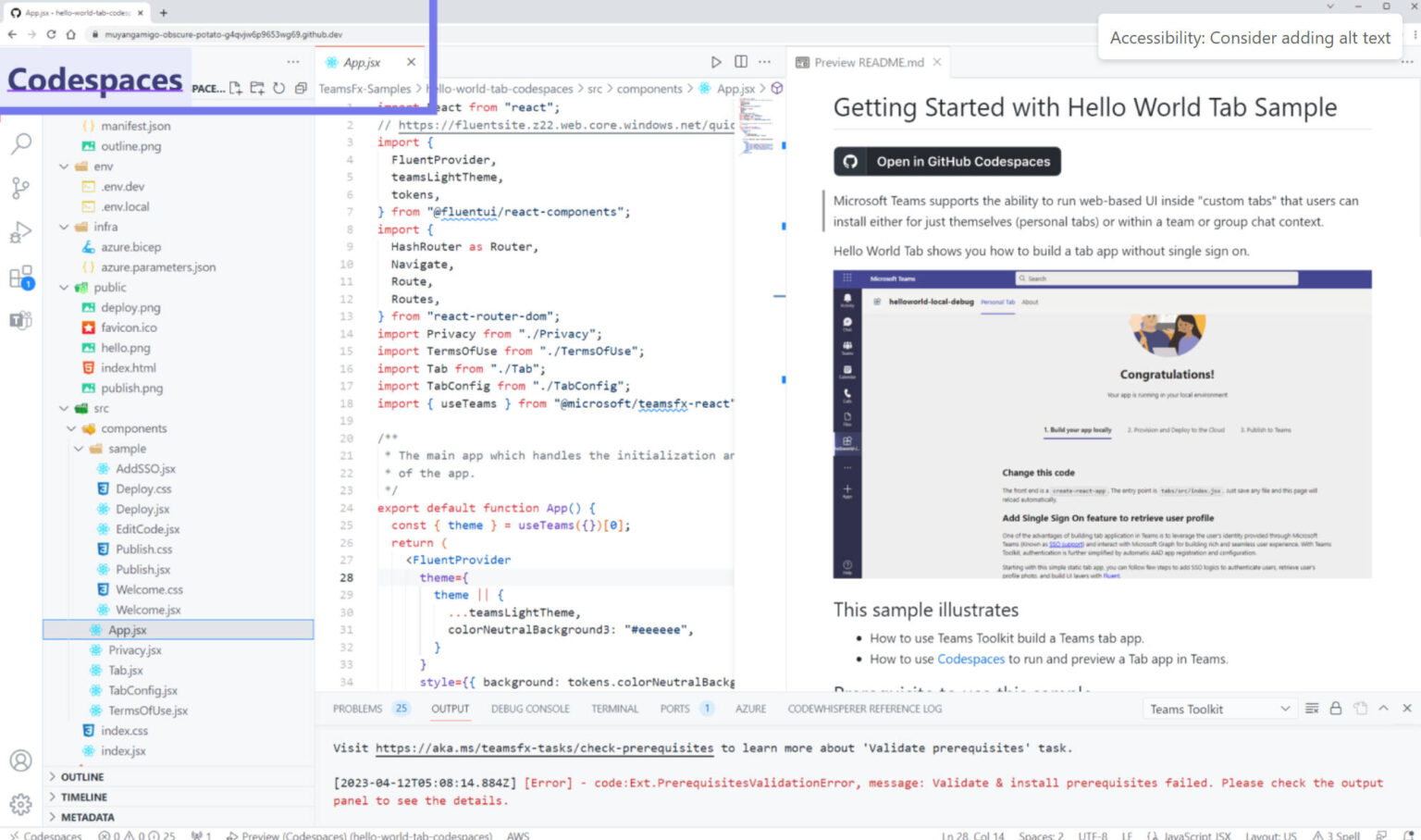The height and width of the screenshot is (840, 1421).
Task: Run the App.jsx file using the play icon
Action: tap(716, 61)
